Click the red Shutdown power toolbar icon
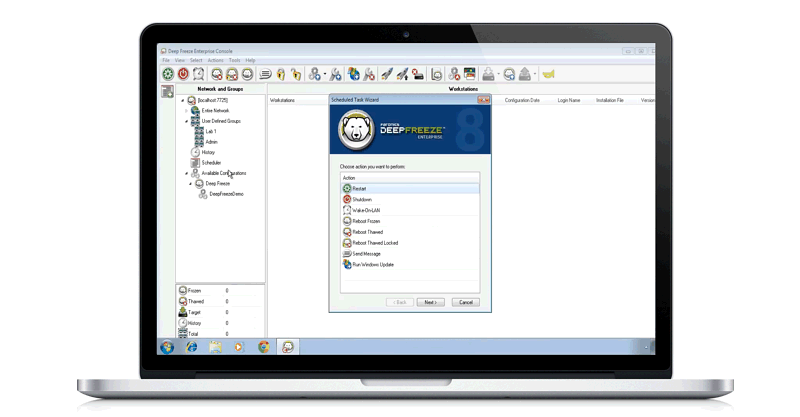This screenshot has height=417, width=800. 183,75
